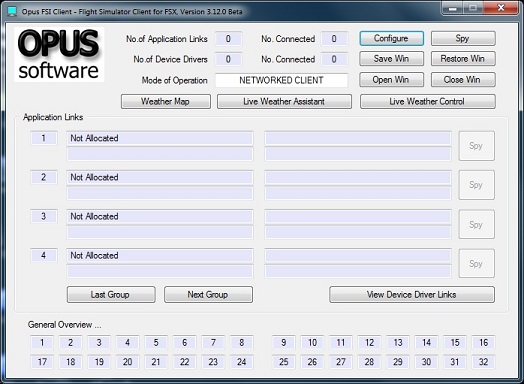
Task: Select the NETWORKED CLIENT mode field
Action: click(281, 80)
